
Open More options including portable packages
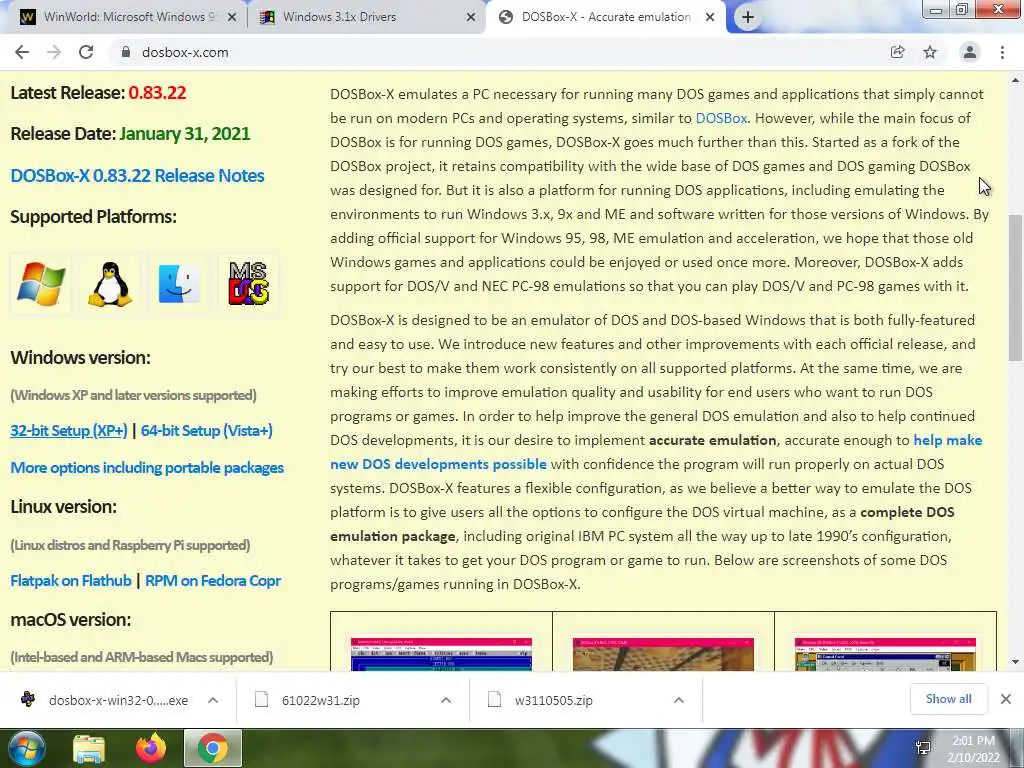tap(147, 468)
